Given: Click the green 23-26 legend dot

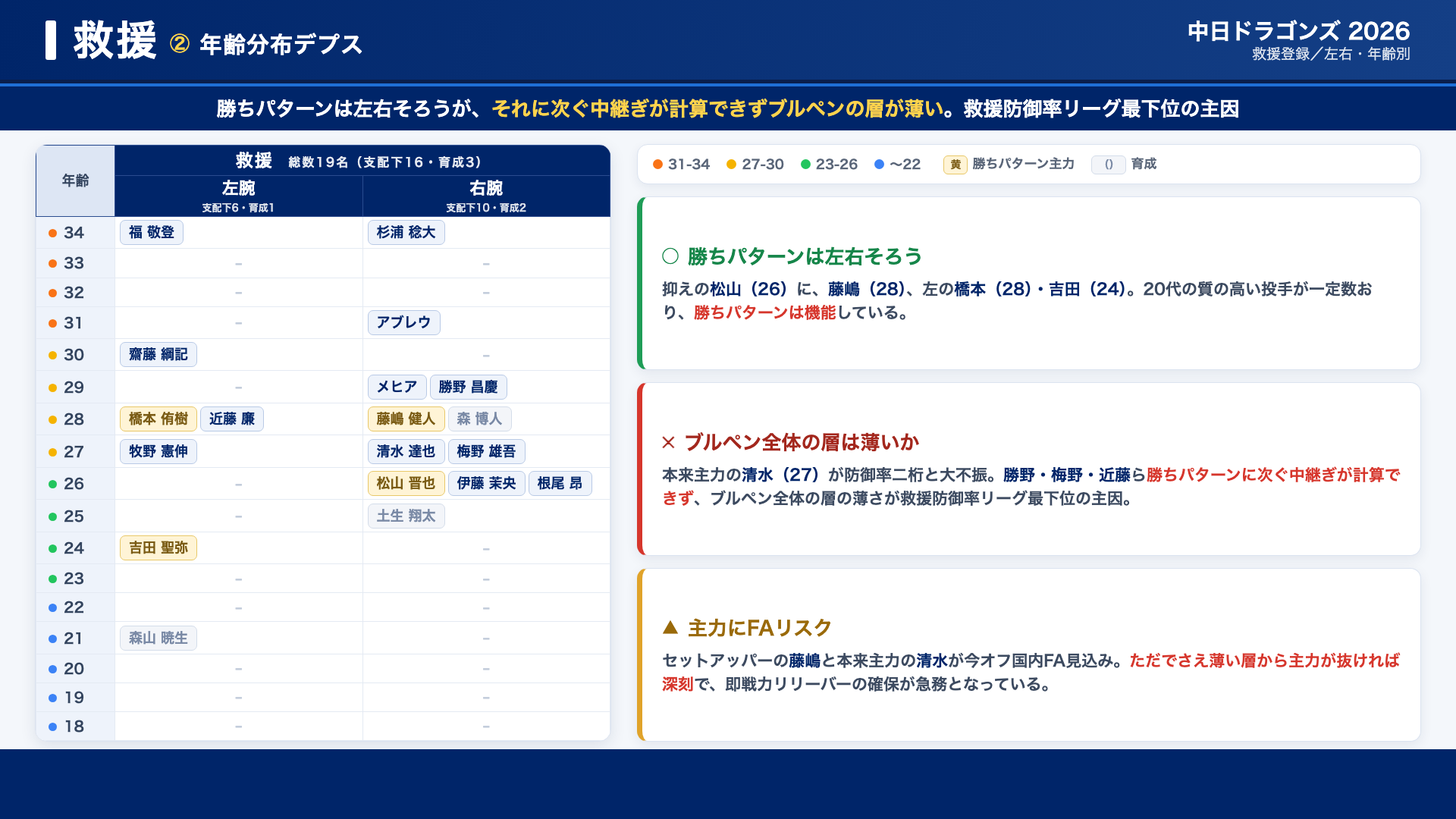Looking at the screenshot, I should tap(805, 165).
